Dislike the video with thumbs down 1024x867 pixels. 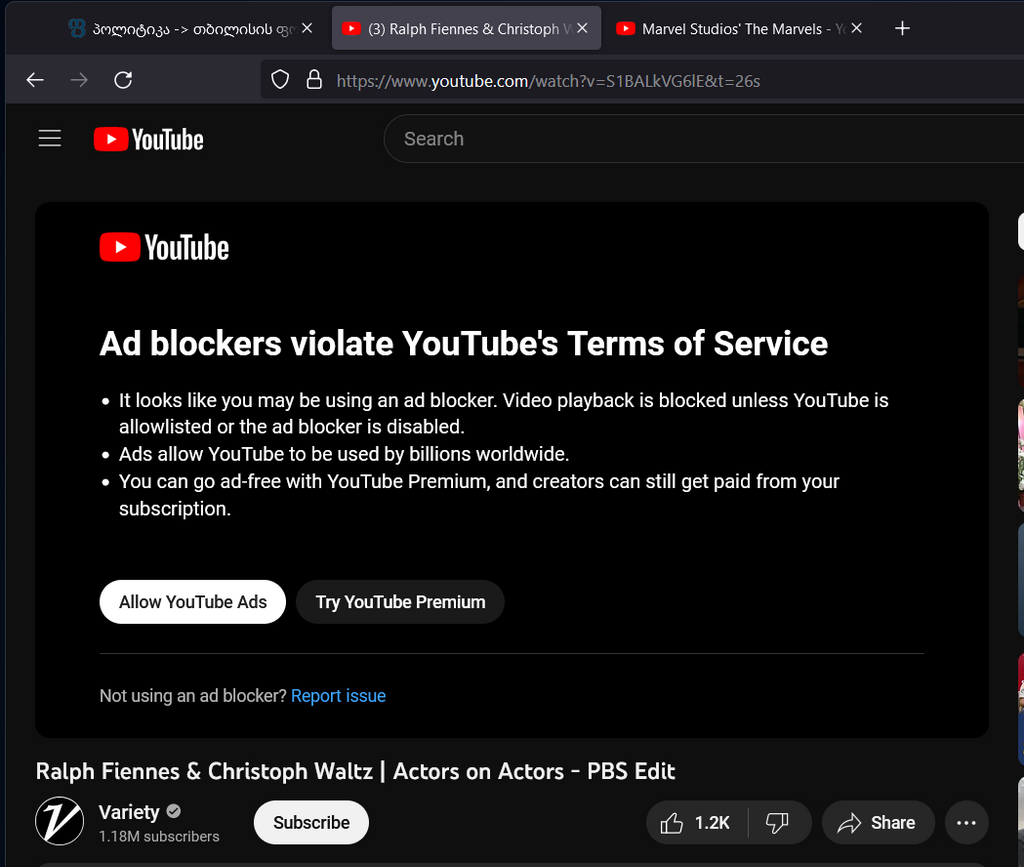pyautogui.click(x=778, y=823)
